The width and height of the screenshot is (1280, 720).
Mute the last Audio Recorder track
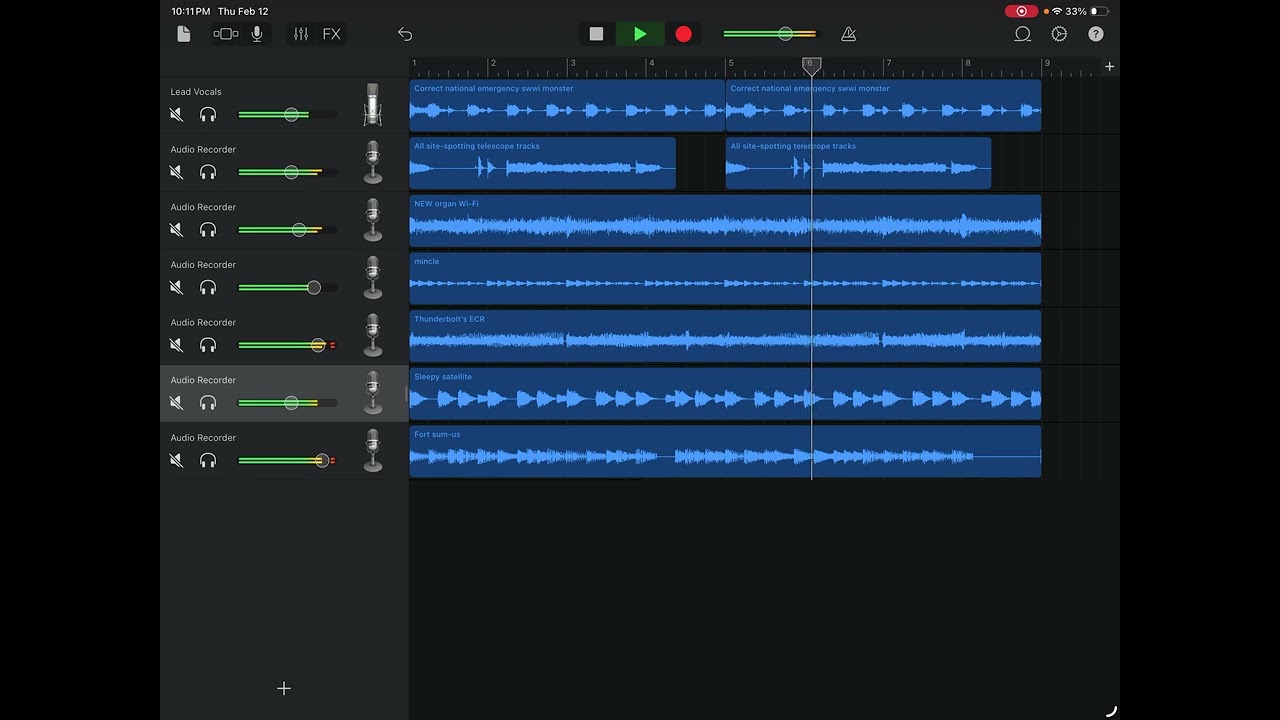pyautogui.click(x=177, y=461)
